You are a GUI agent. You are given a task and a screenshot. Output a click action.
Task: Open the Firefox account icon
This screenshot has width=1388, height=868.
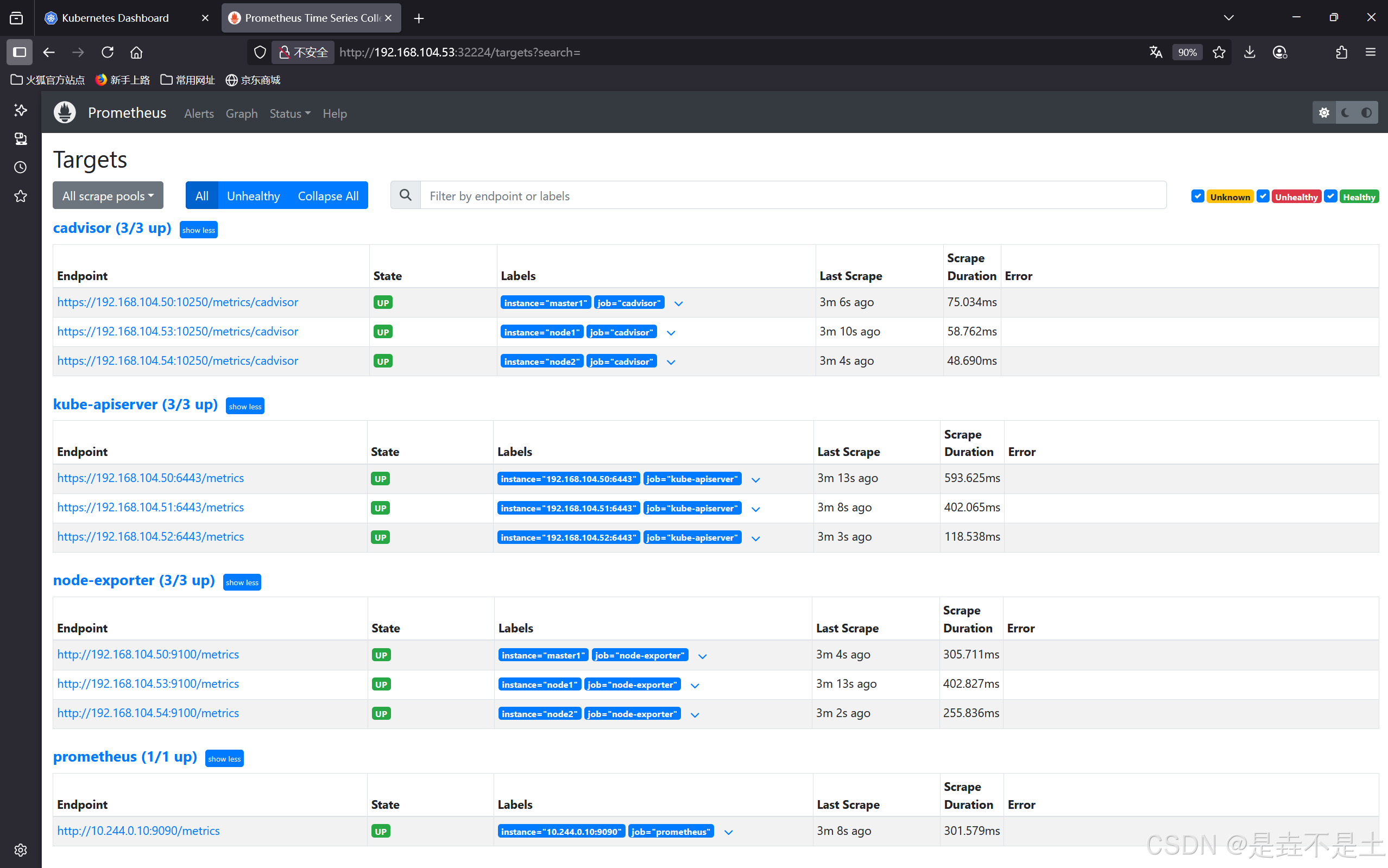point(1279,52)
